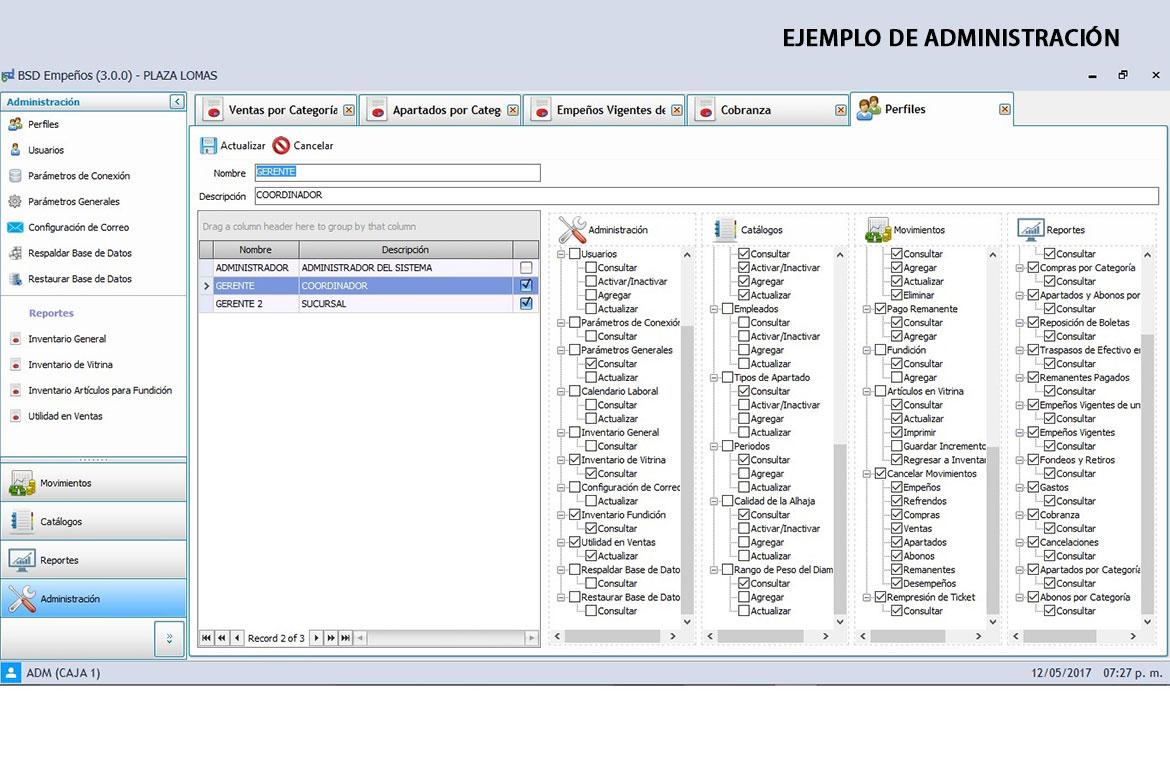Toggle the Fundición movements checkbox
Screen dimensions: 1170x780
pyautogui.click(x=880, y=349)
